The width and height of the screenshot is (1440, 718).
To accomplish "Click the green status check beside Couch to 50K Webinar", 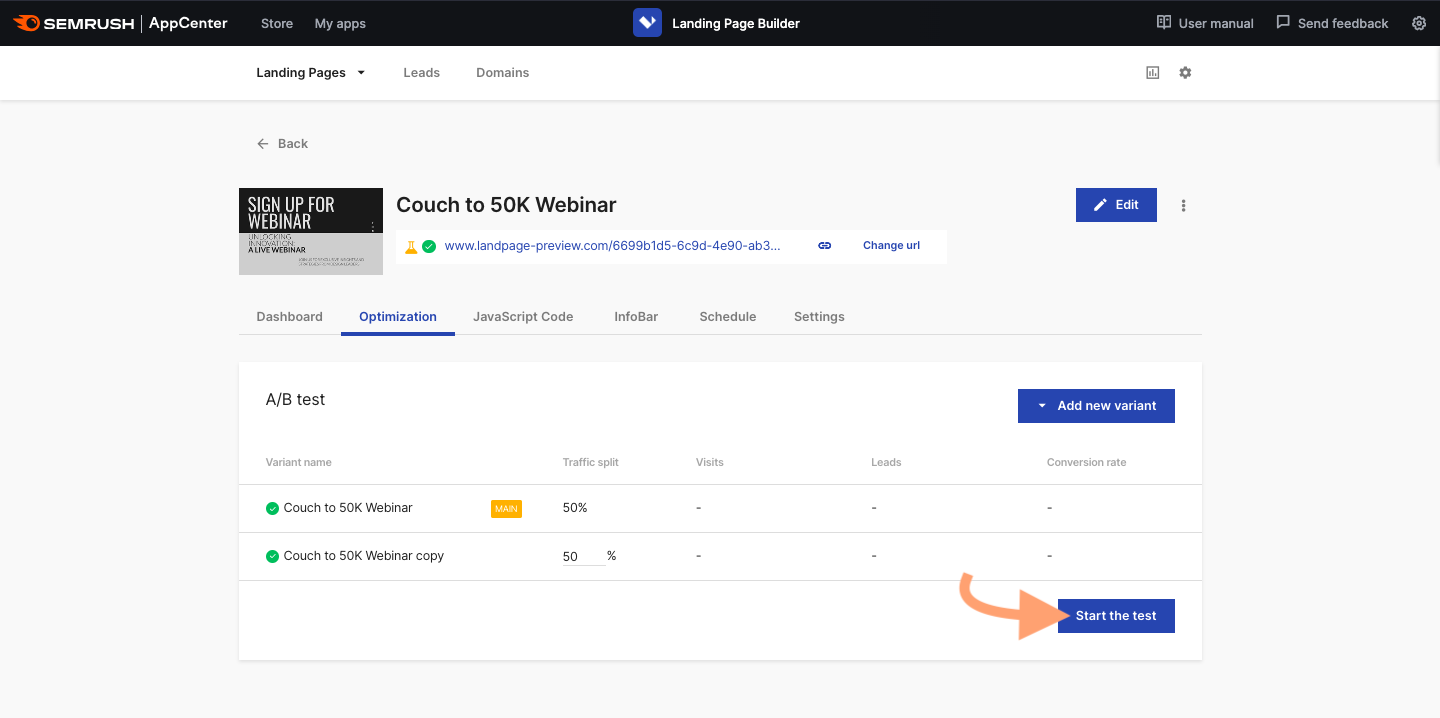I will click(x=272, y=508).
